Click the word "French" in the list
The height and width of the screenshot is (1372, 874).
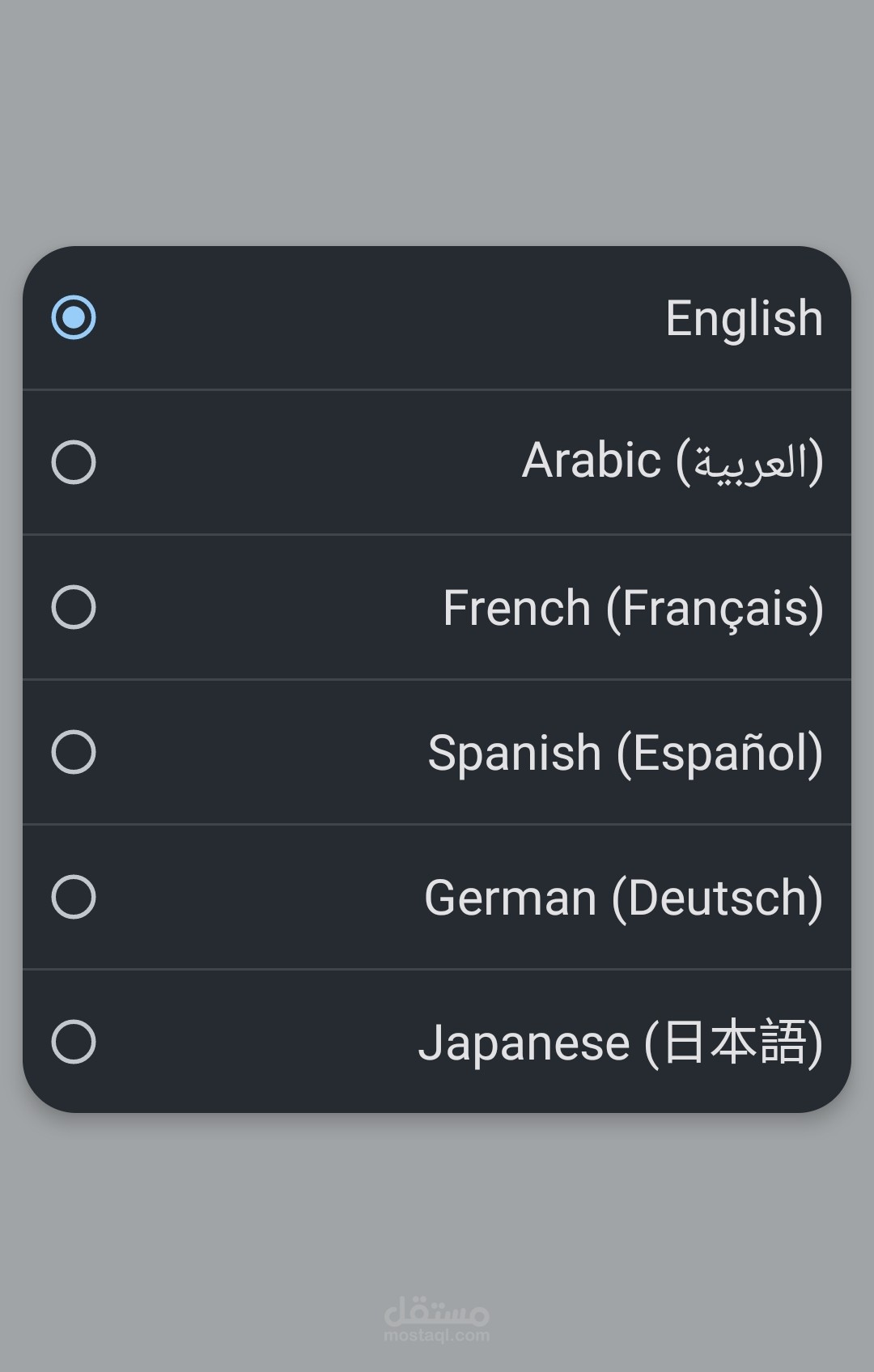516,608
